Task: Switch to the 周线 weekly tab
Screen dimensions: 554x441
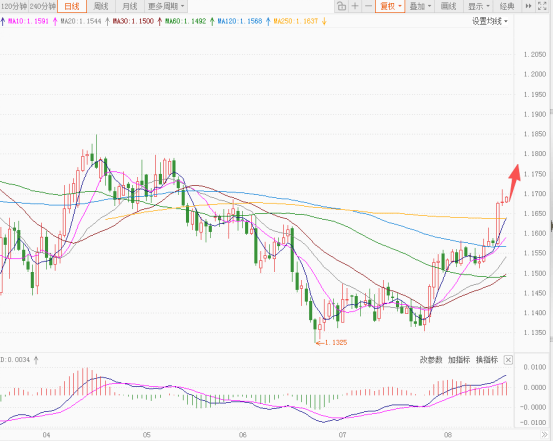Action: [x=101, y=6]
